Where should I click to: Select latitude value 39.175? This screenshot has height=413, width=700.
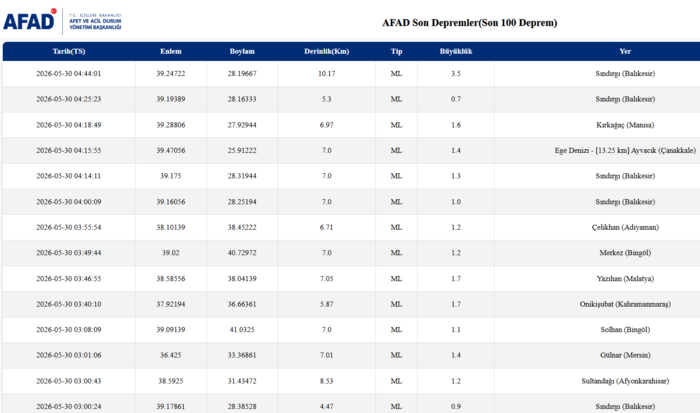[x=171, y=176]
